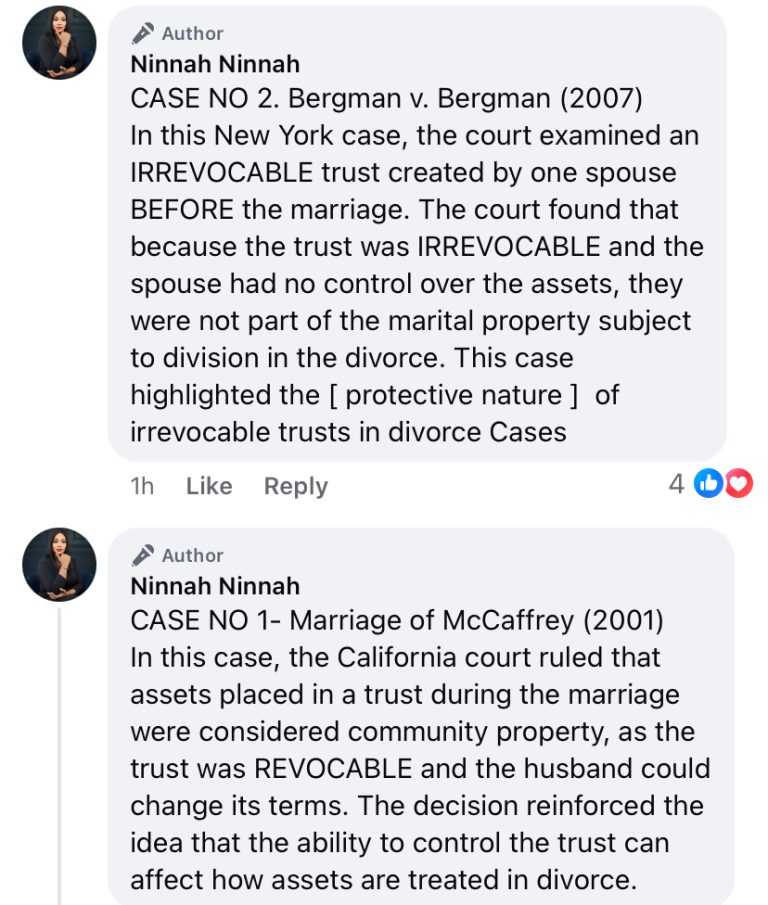This screenshot has width=768, height=905.
Task: Click the pencil icon on the McCaffrey comment
Action: tap(143, 555)
